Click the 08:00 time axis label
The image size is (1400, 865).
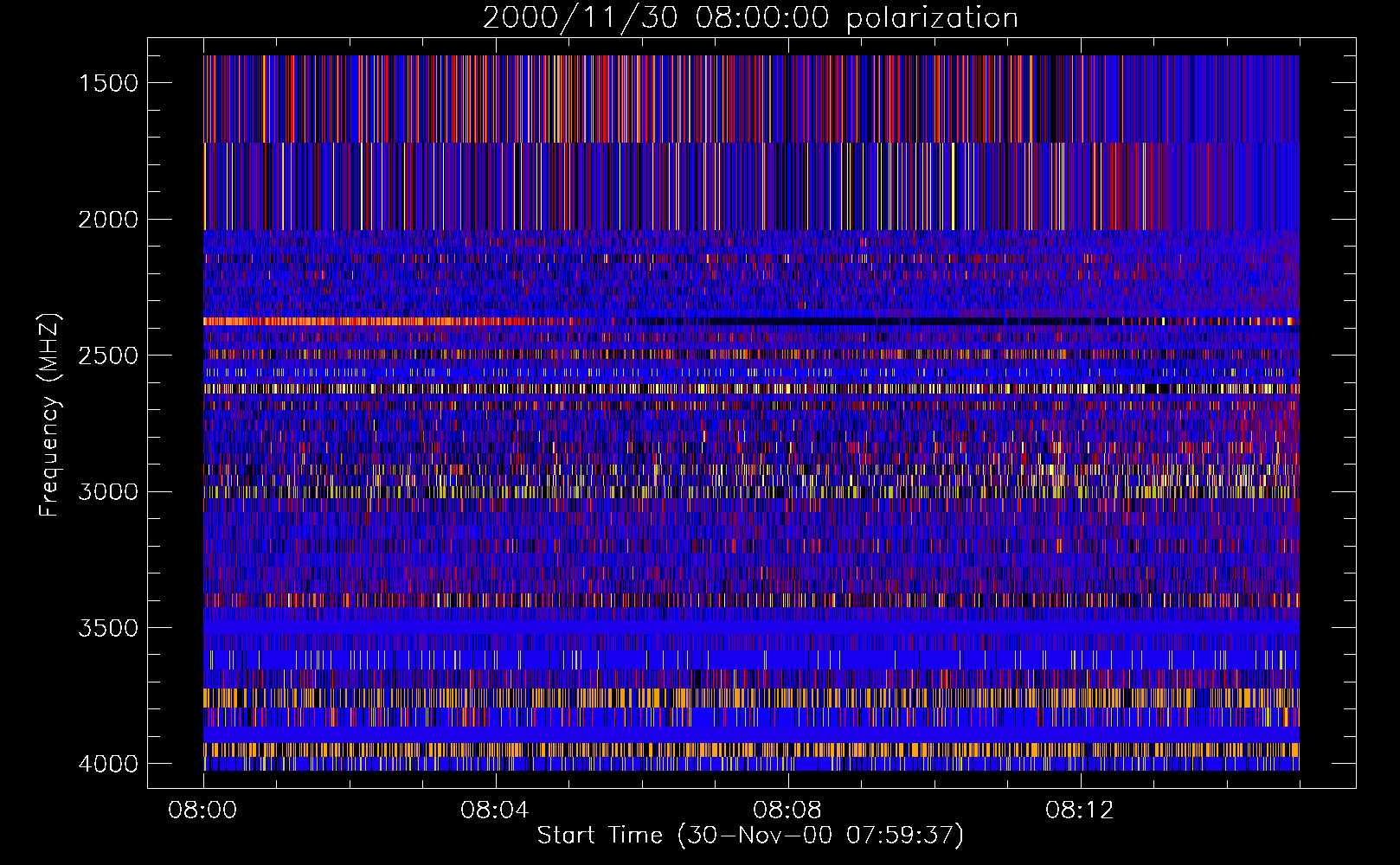click(202, 811)
